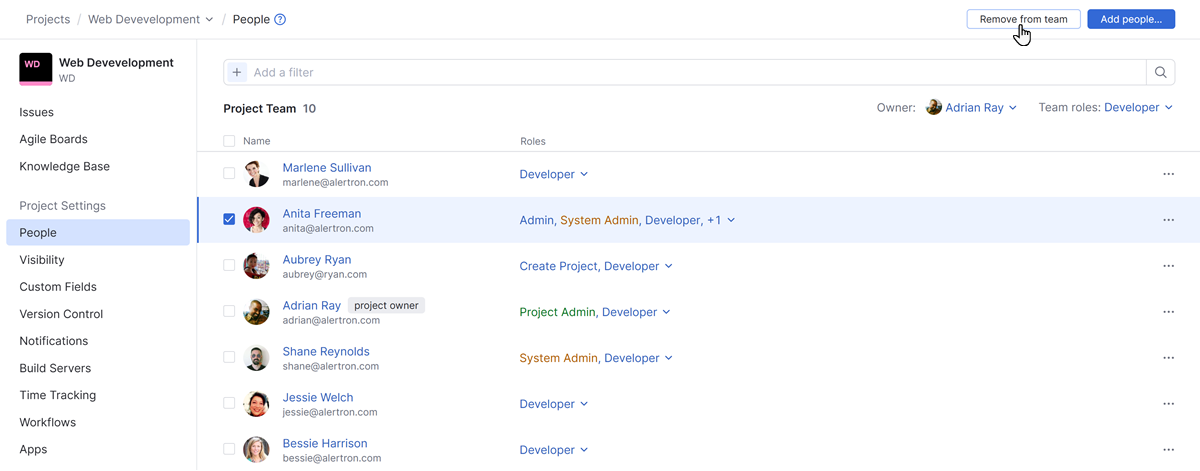Select the checkbox for Marlene Sullivan
Image resolution: width=1200 pixels, height=471 pixels.
coord(229,173)
